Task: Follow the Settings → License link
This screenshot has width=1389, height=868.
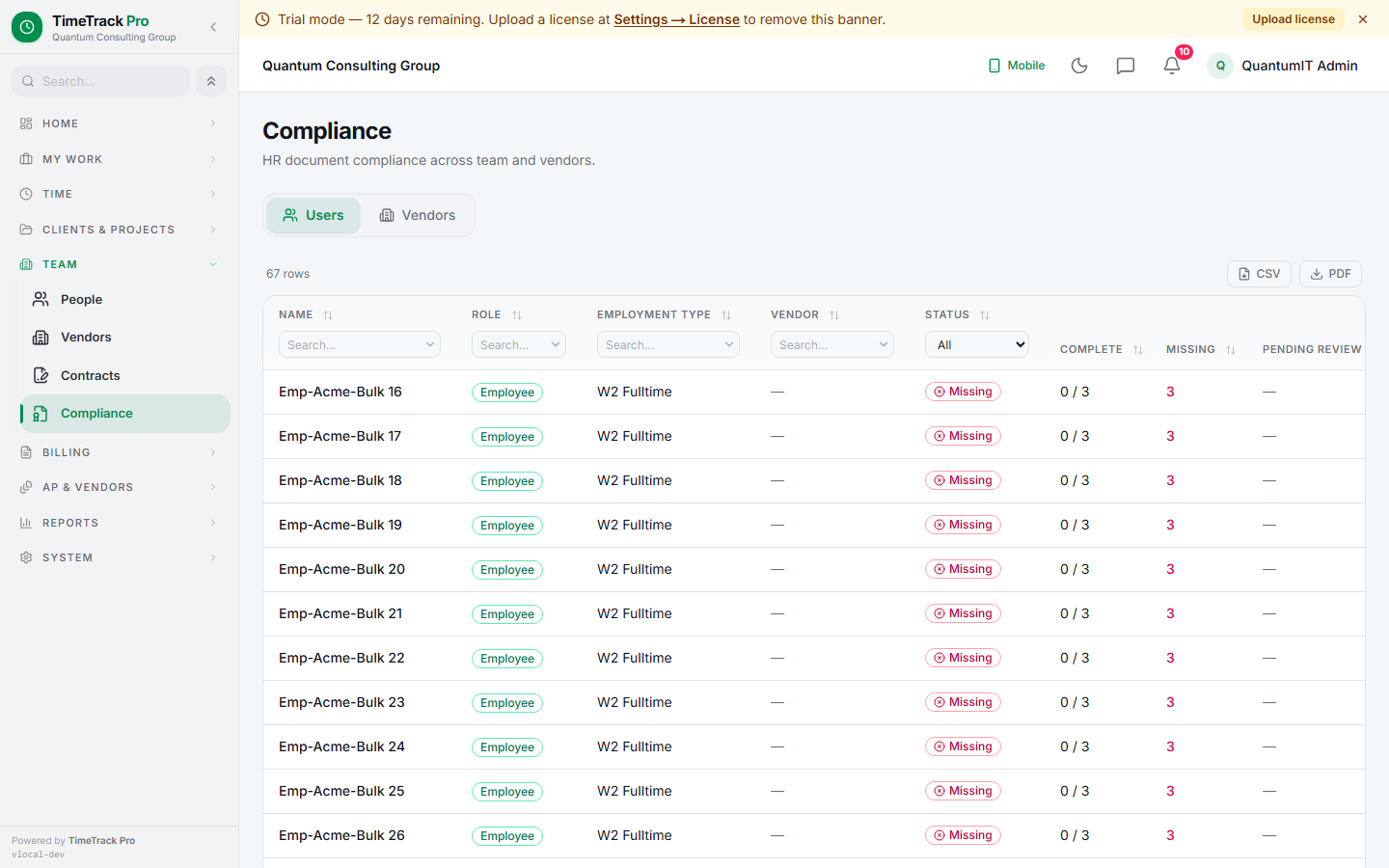Action: (676, 19)
